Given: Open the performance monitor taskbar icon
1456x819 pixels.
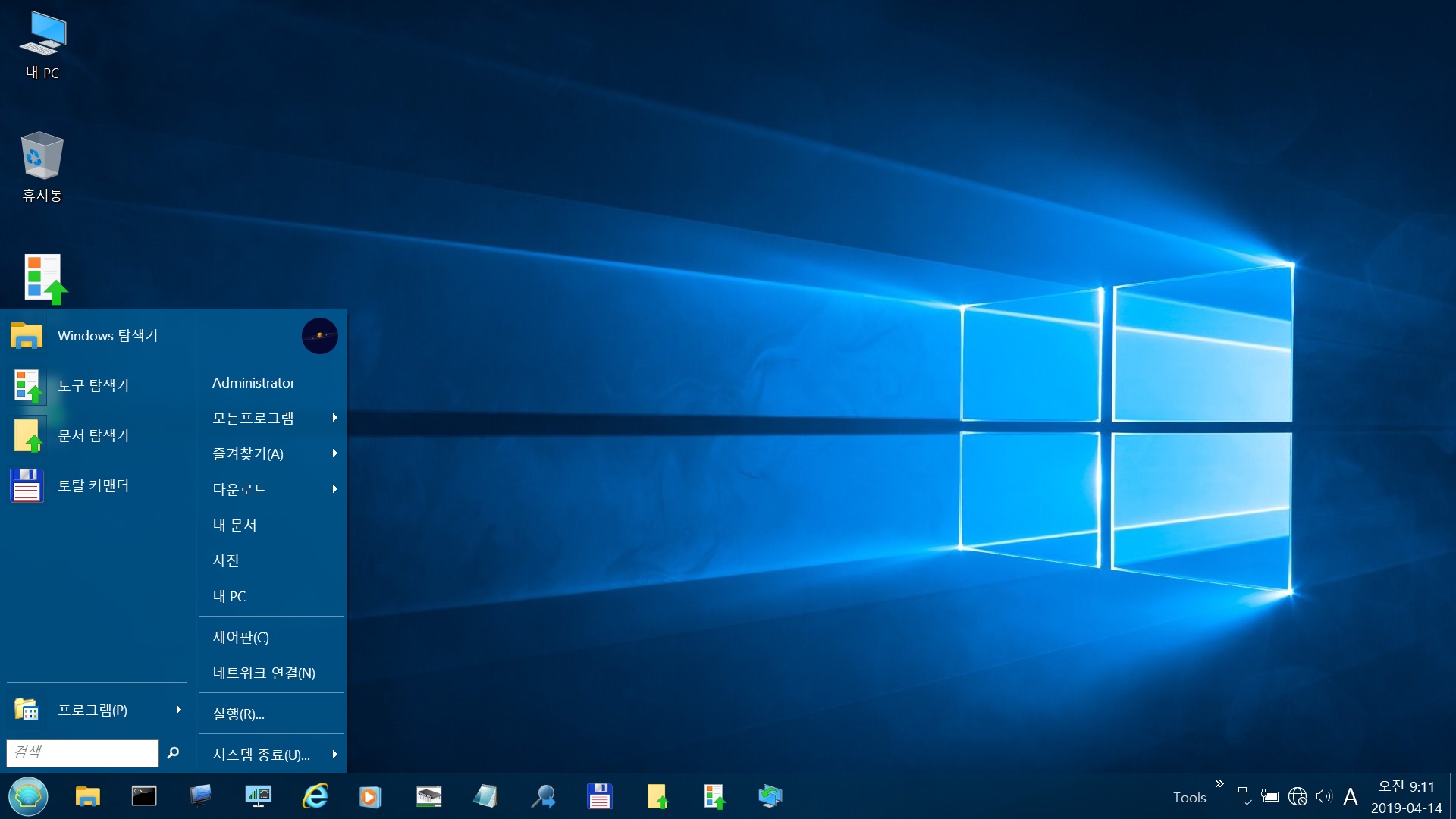Looking at the screenshot, I should 258,796.
